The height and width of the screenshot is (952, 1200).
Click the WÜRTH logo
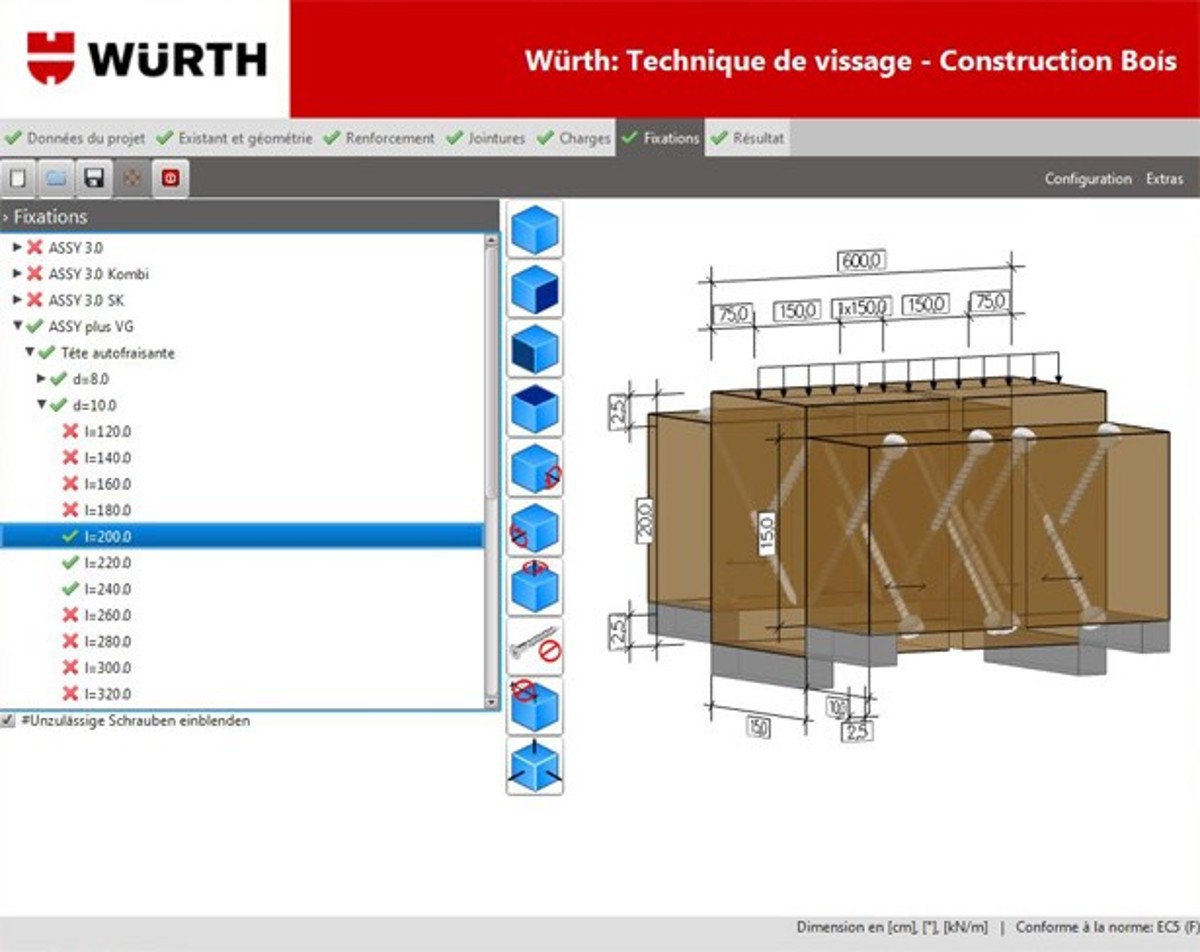point(146,58)
